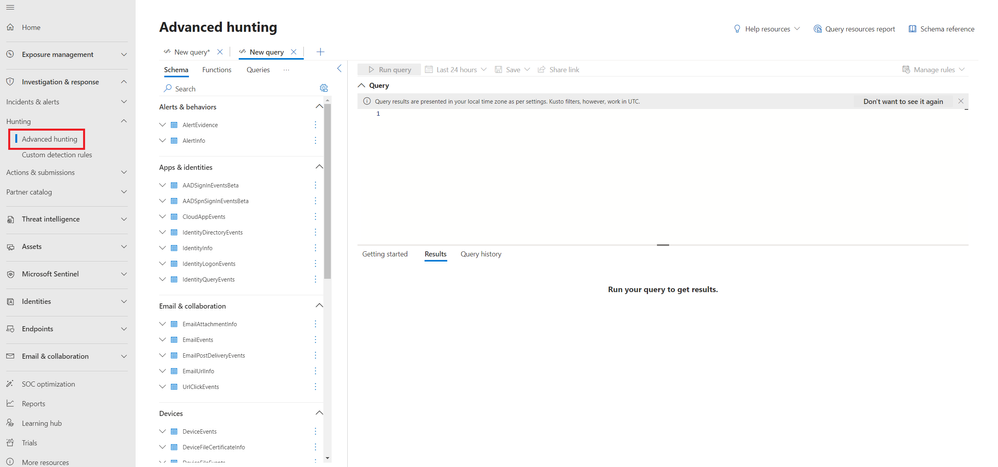The height and width of the screenshot is (467, 998).
Task: Click the schema Search field
Action: (239, 89)
